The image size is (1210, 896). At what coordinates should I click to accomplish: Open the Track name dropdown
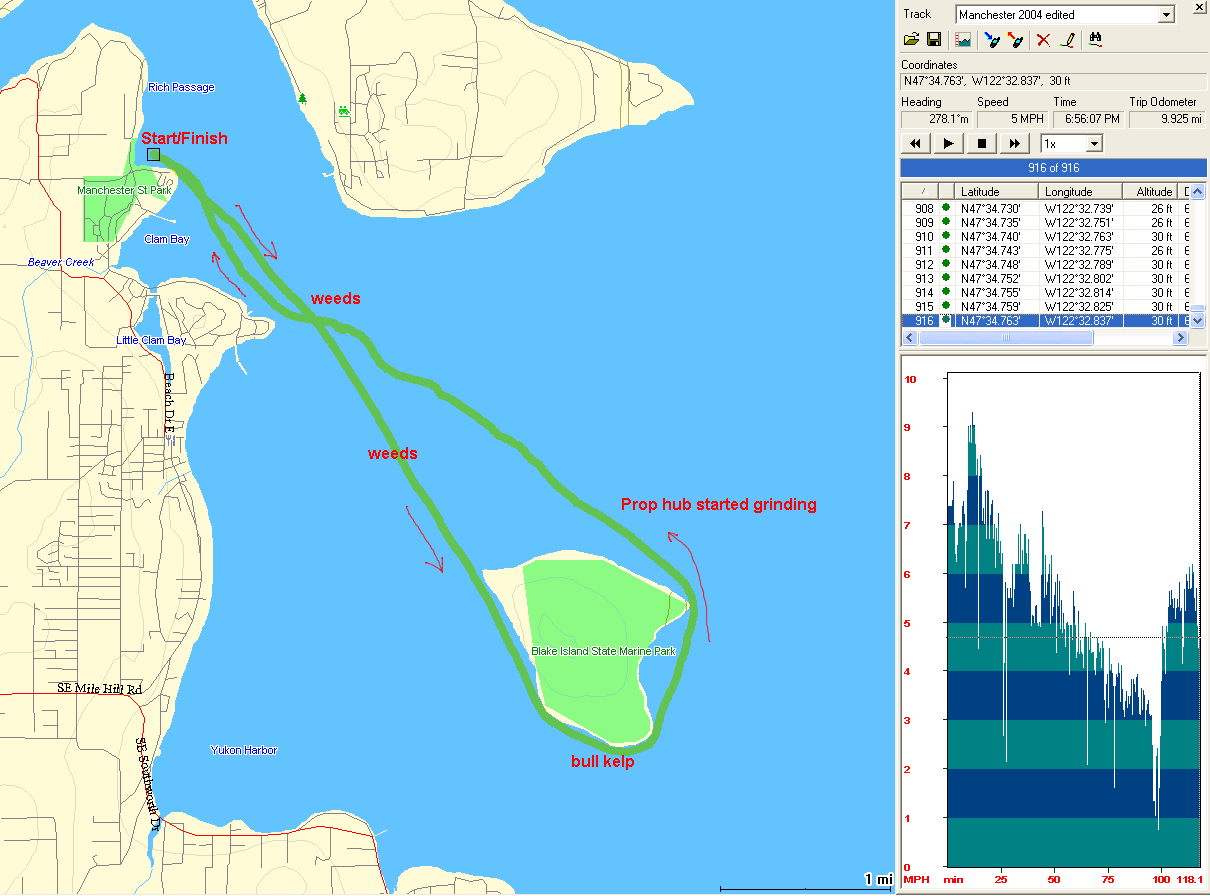pyautogui.click(x=1165, y=15)
